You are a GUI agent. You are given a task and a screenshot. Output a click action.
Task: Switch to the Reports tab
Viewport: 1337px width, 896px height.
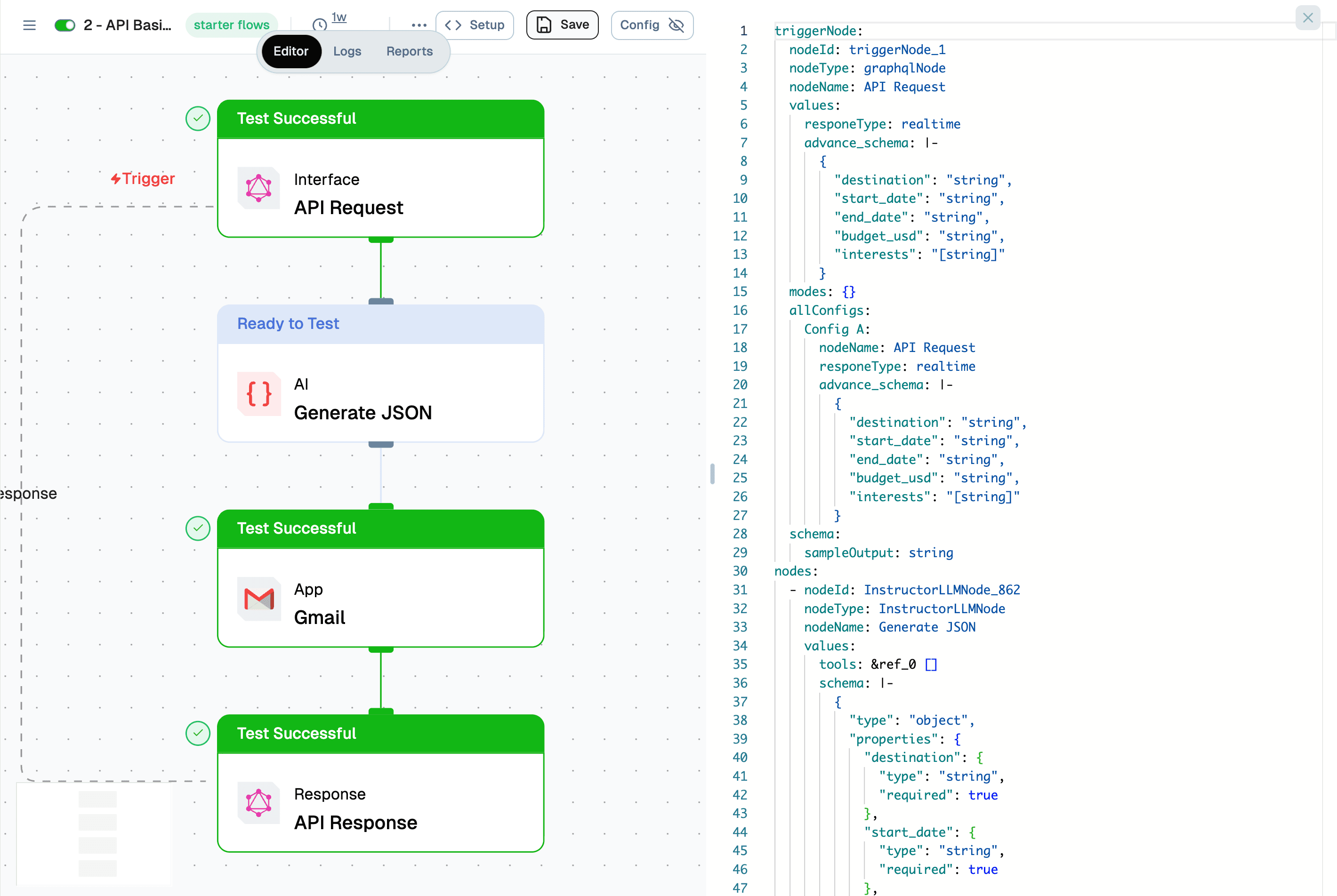[409, 51]
